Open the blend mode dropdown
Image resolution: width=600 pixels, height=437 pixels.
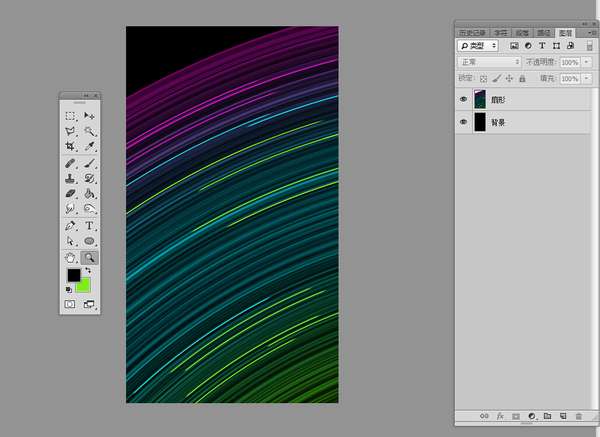(489, 62)
